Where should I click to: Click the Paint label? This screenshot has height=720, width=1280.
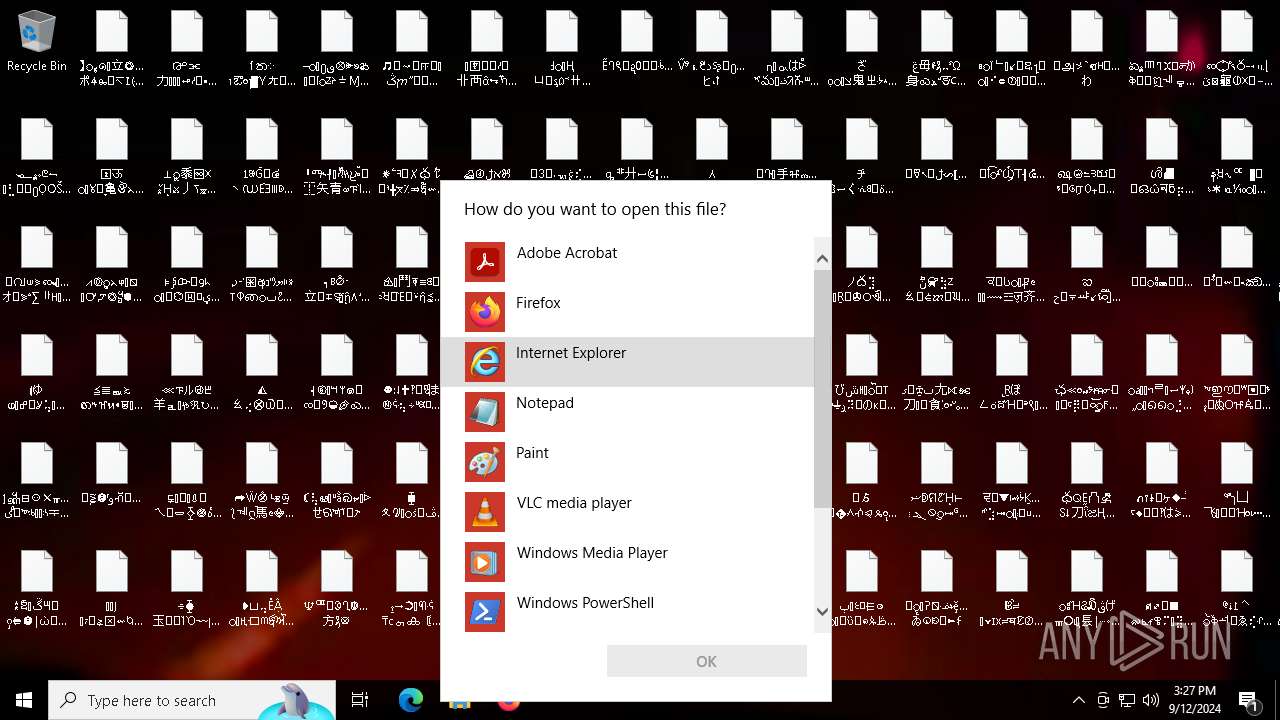coord(532,453)
